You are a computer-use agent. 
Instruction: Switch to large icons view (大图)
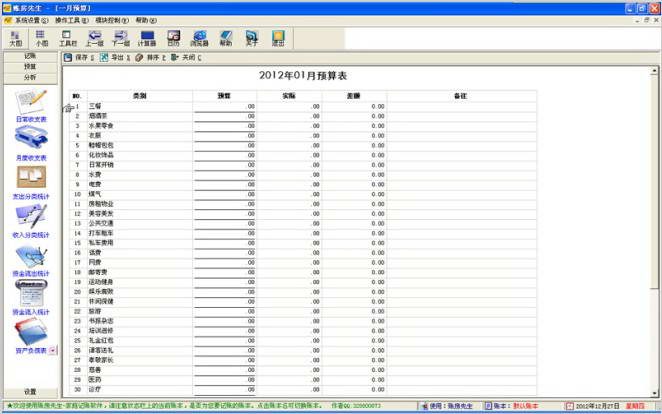16,38
